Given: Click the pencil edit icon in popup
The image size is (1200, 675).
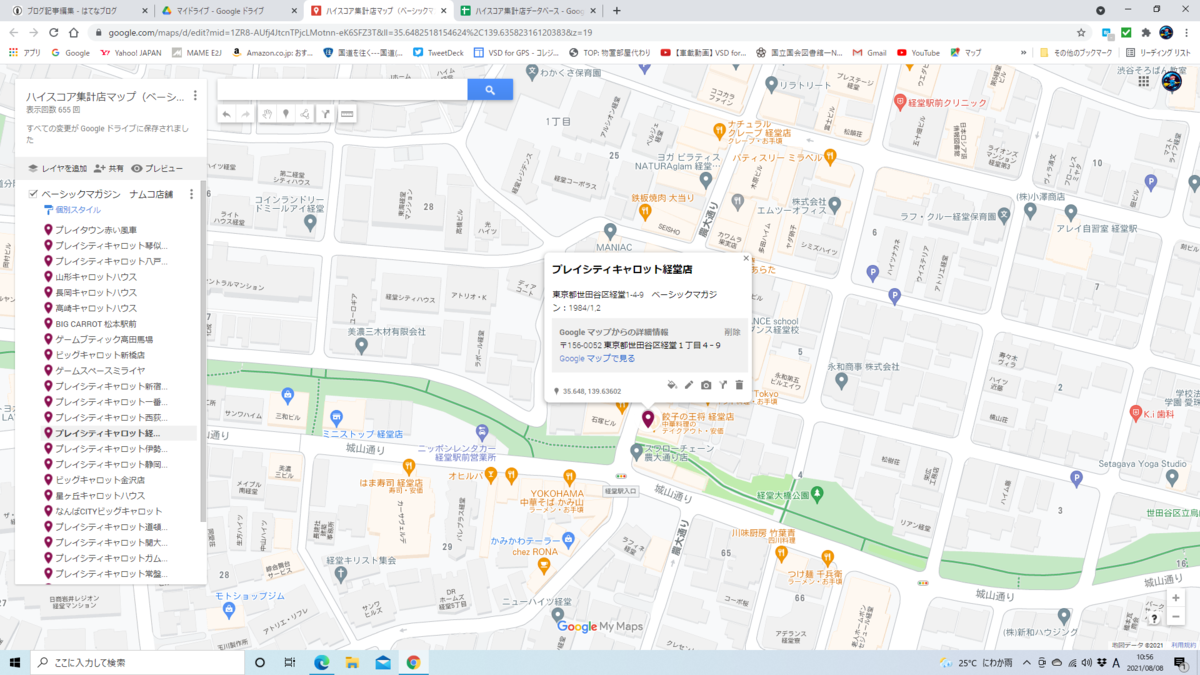Looking at the screenshot, I should pos(689,385).
